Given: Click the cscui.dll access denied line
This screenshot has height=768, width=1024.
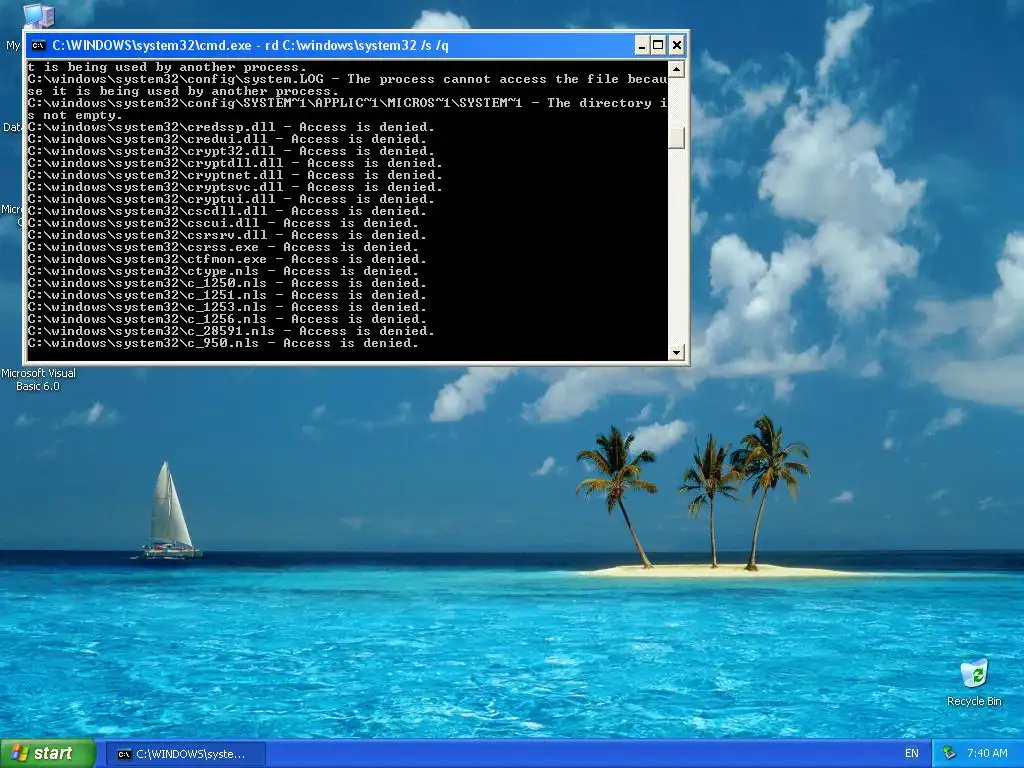Looking at the screenshot, I should [223, 223].
